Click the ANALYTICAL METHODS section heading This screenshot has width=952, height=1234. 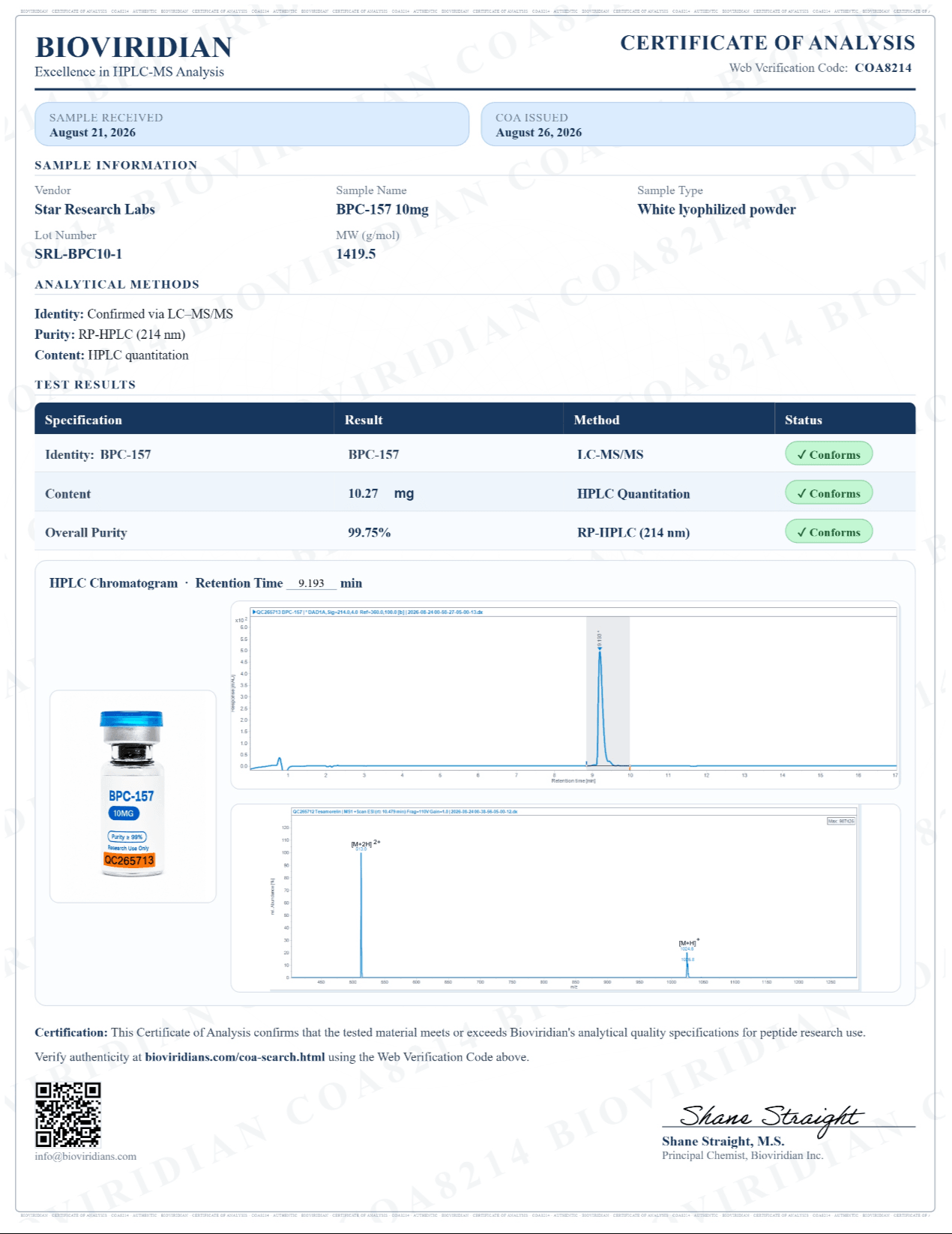[x=117, y=284]
